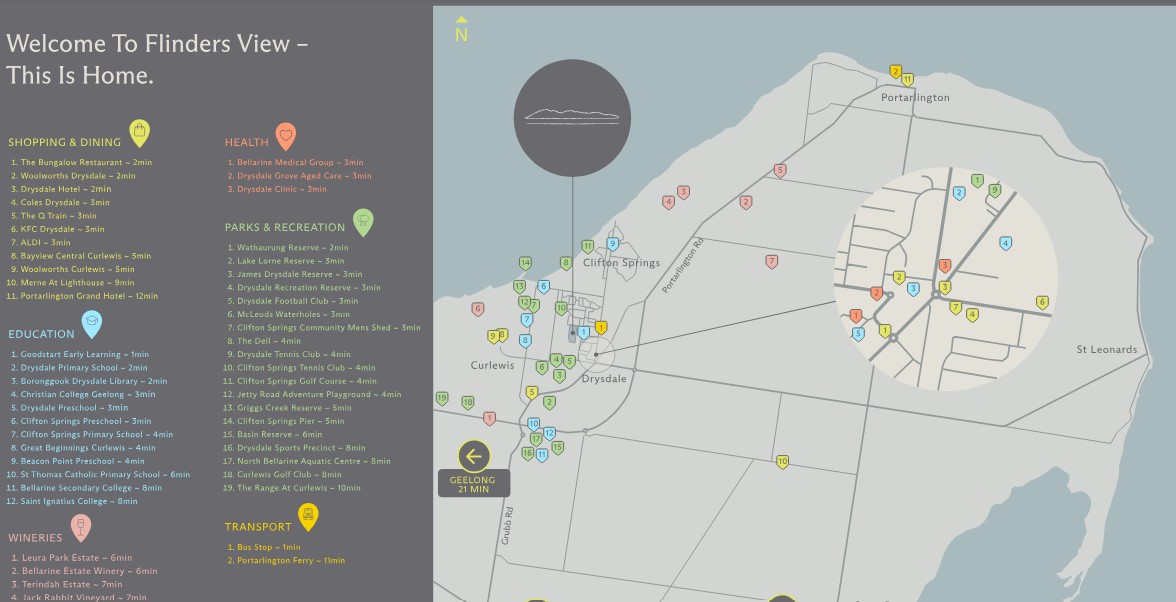1176x602 pixels.
Task: Click the north compass indicator
Action: click(461, 31)
